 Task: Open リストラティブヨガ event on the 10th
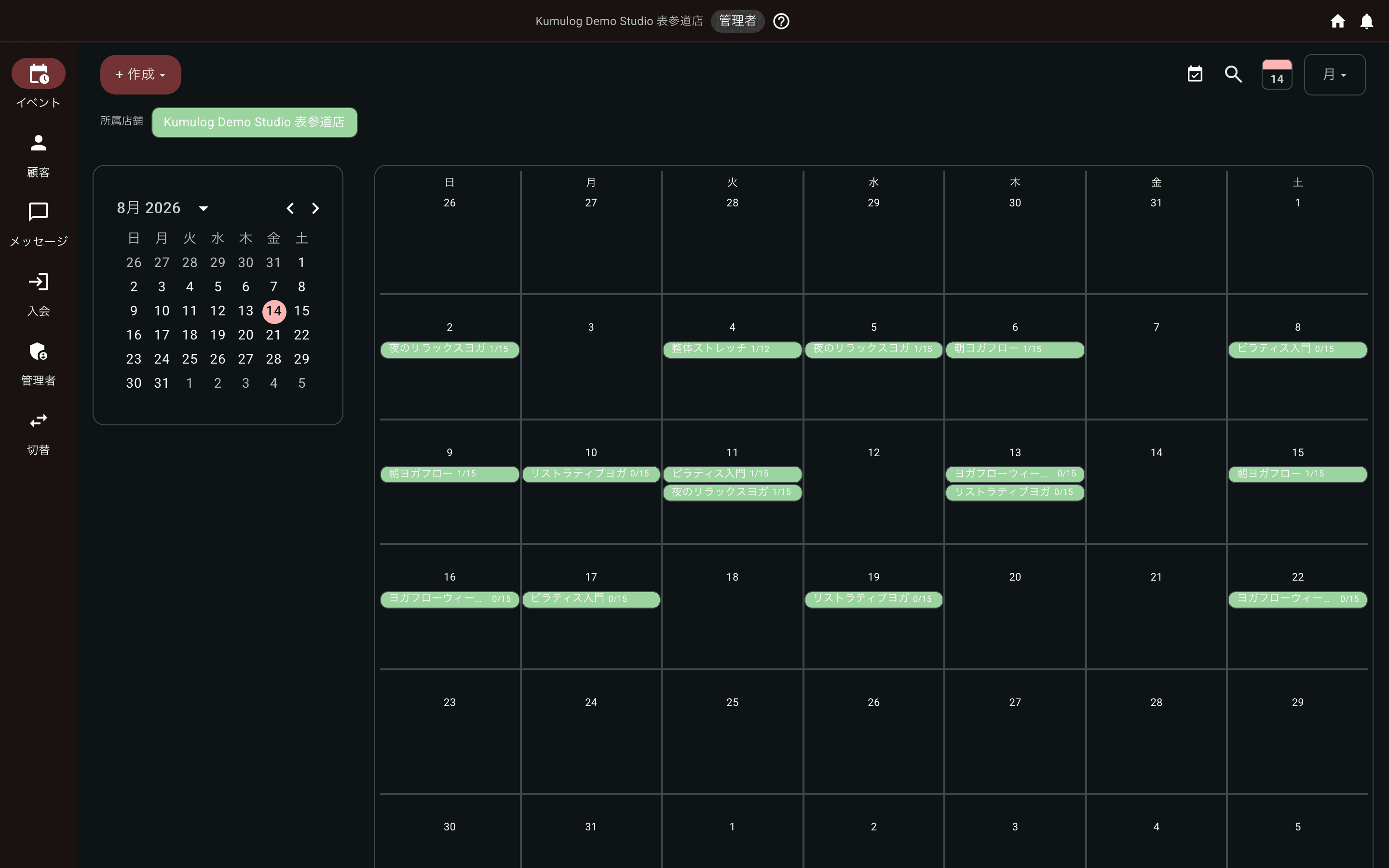[x=591, y=474]
